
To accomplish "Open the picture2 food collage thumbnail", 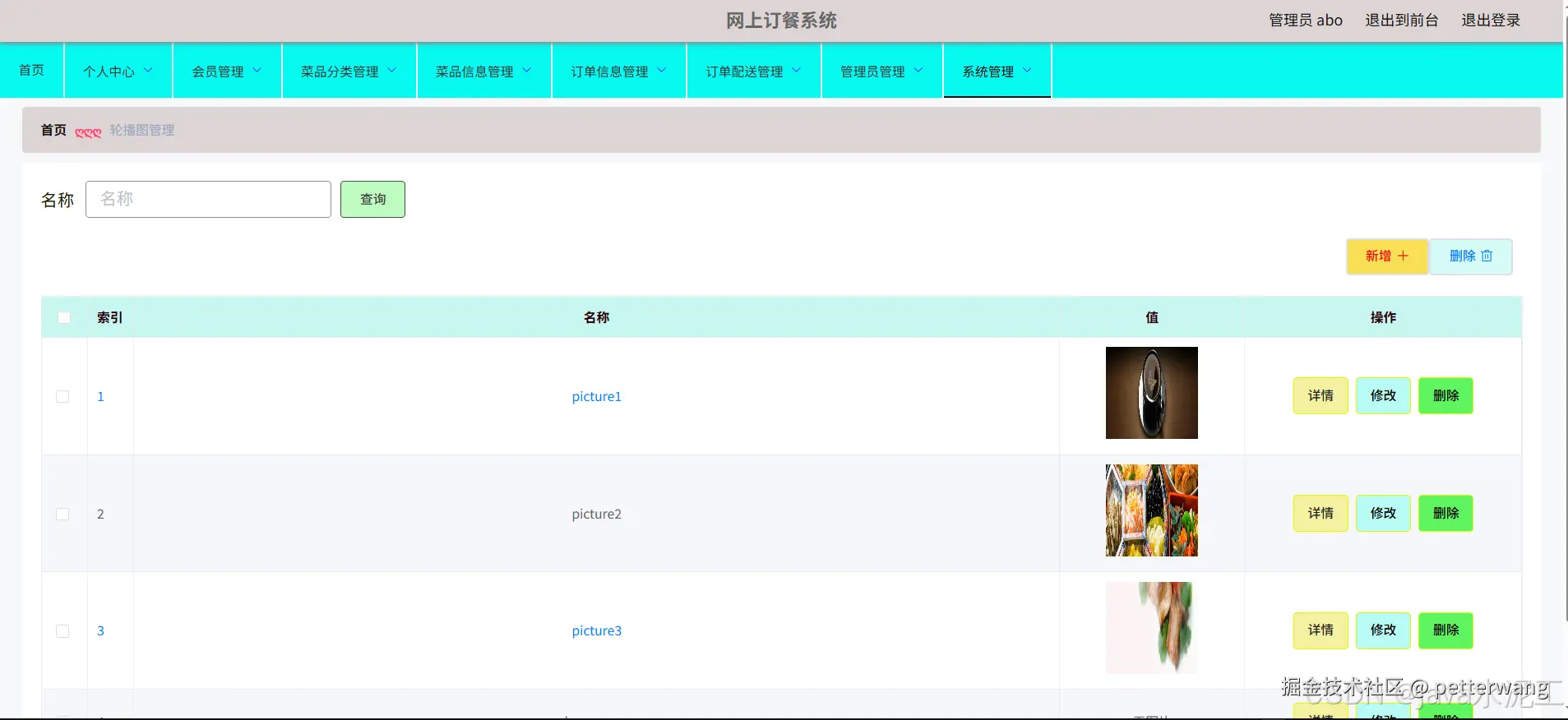I will pos(1152,510).
